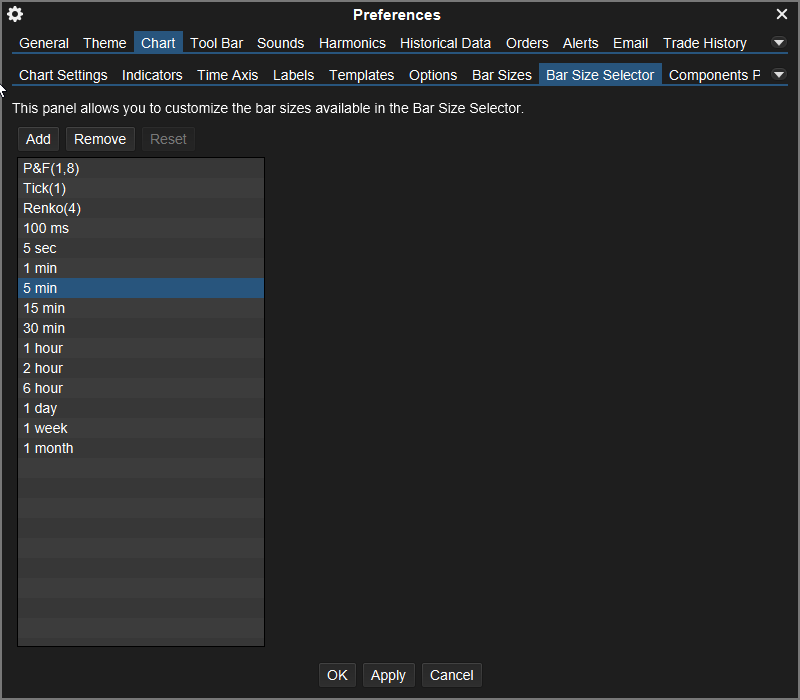The image size is (800, 700).
Task: Open the Harmonics tab
Action: [352, 43]
